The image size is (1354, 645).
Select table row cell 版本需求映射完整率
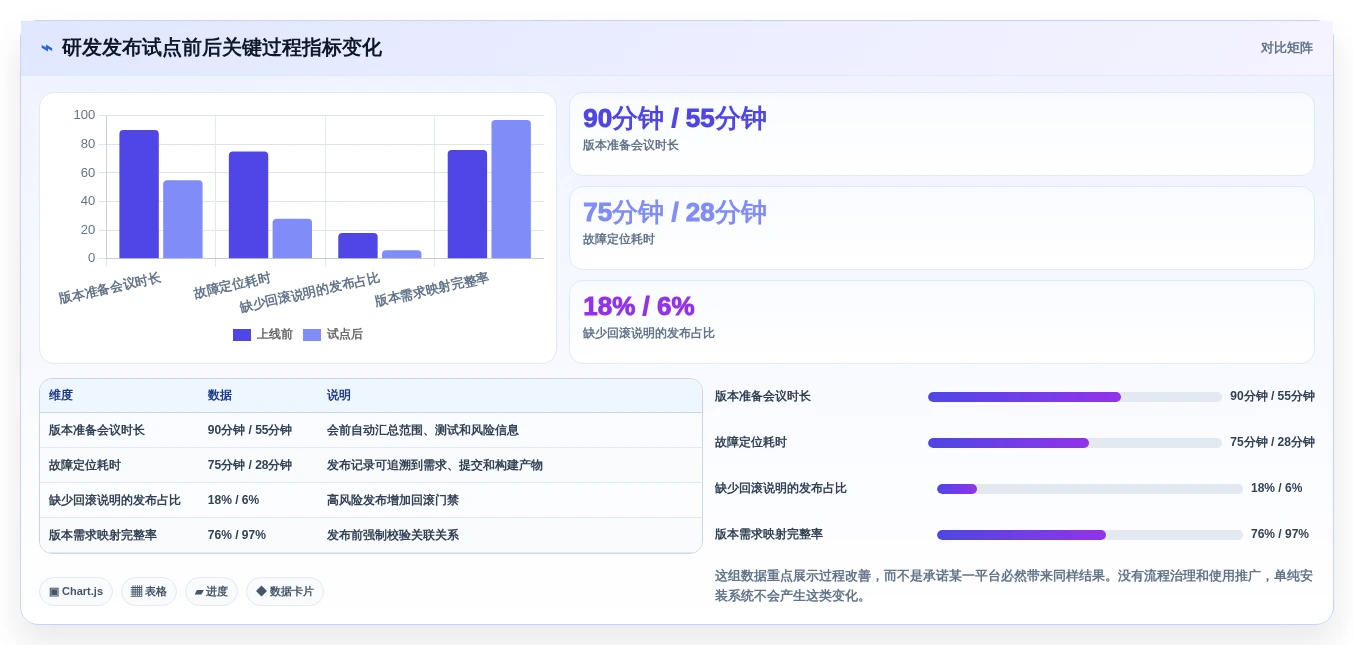point(103,535)
